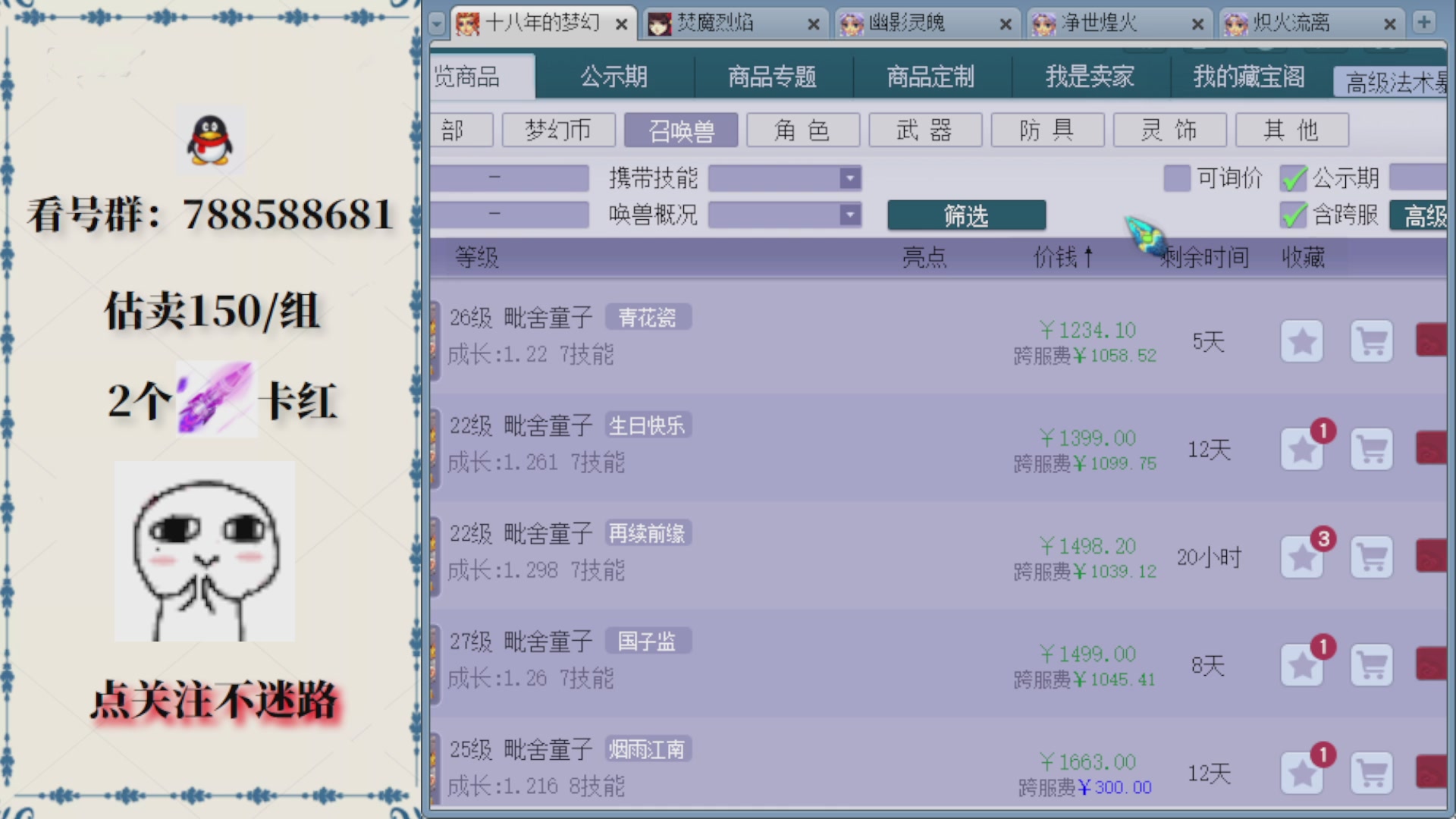Select the 梦幻币 category
This screenshot has height=819, width=1456.
coord(558,130)
